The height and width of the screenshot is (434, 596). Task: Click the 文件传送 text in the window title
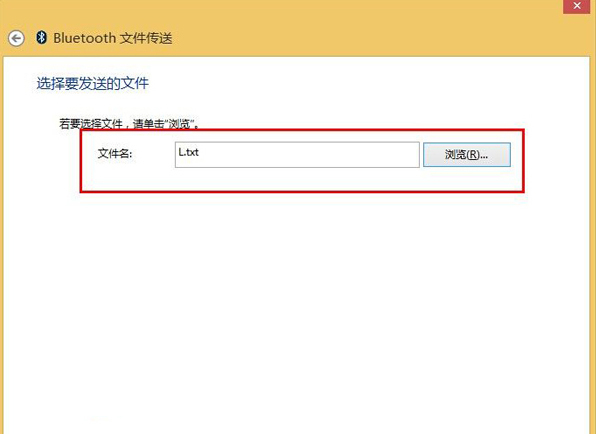pyautogui.click(x=146, y=38)
